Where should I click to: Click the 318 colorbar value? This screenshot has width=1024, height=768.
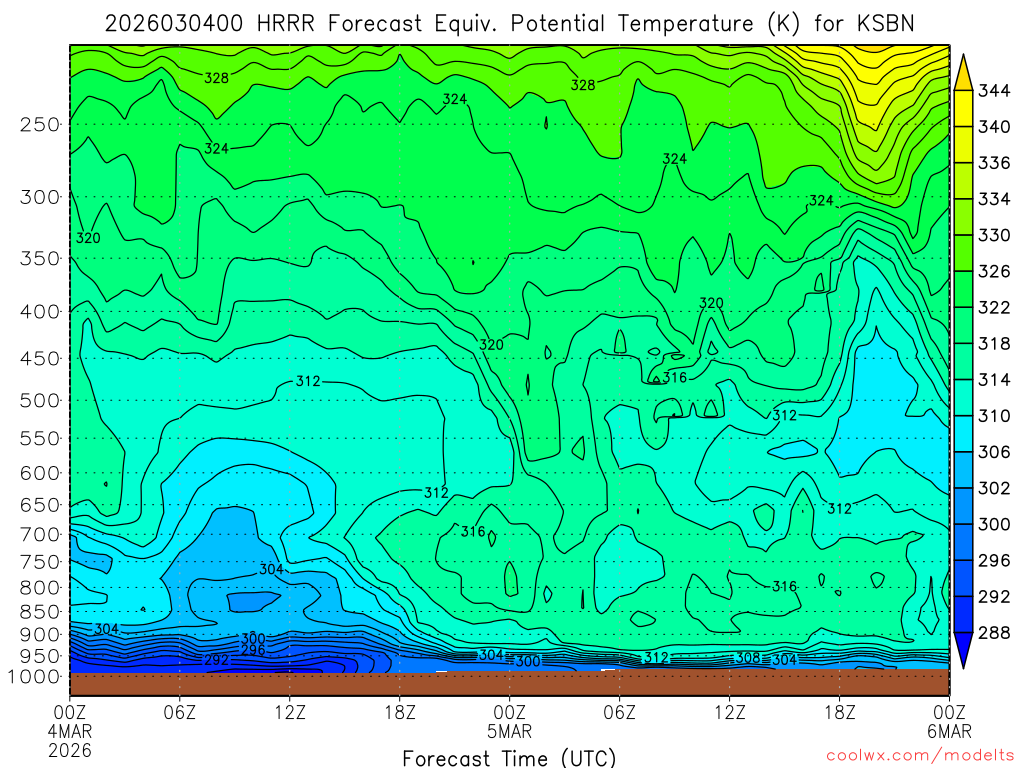point(994,344)
